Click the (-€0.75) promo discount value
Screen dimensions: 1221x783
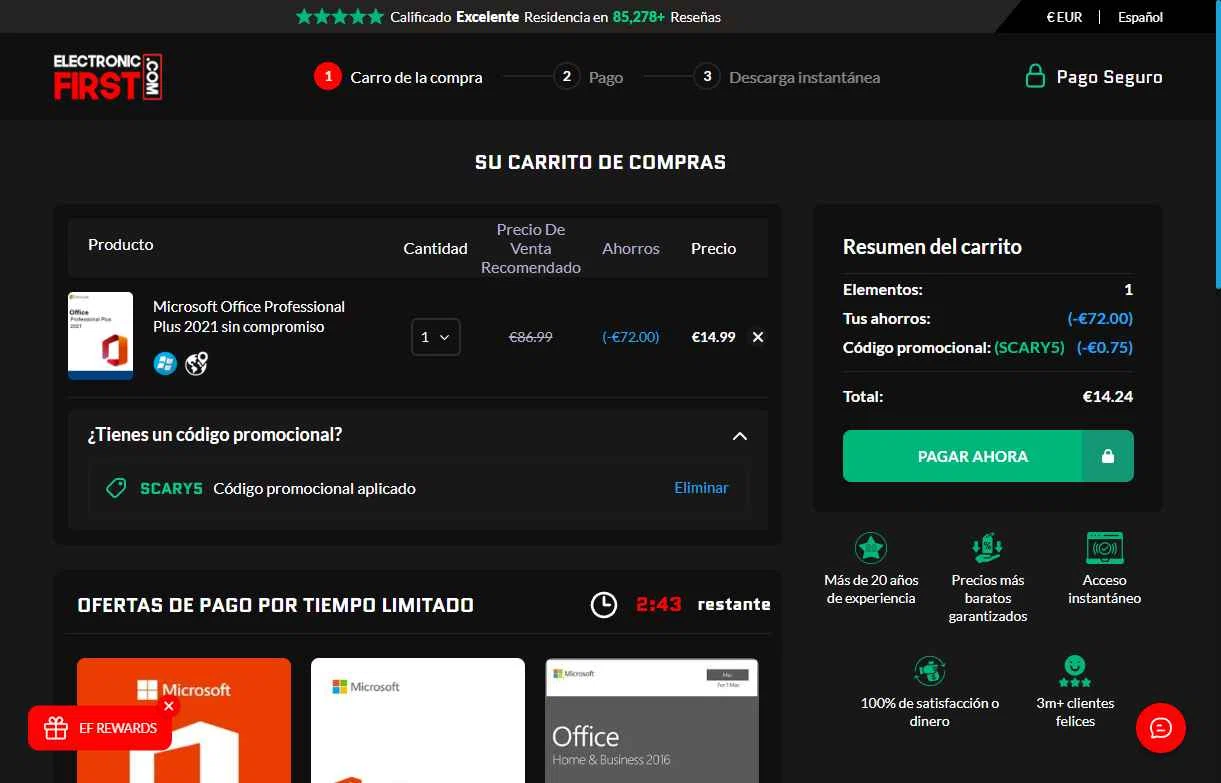point(1105,348)
